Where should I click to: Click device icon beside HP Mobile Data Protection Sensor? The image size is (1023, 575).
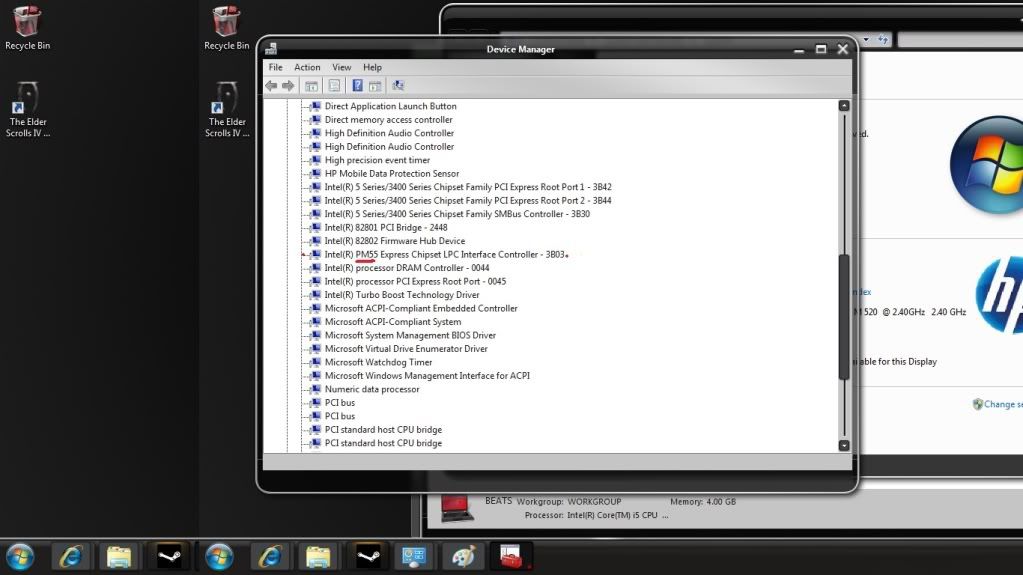point(315,173)
